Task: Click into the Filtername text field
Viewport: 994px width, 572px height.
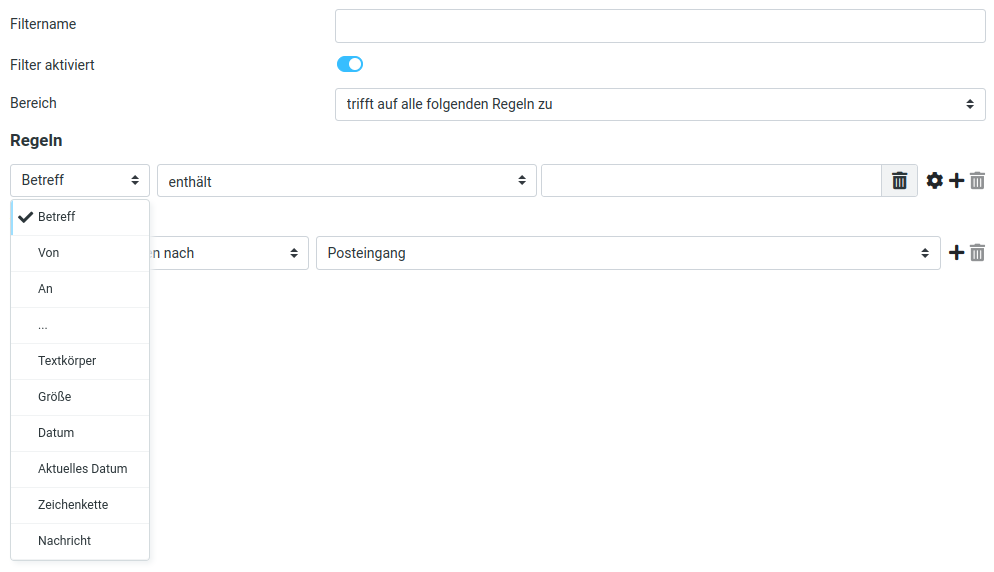Action: coord(660,26)
